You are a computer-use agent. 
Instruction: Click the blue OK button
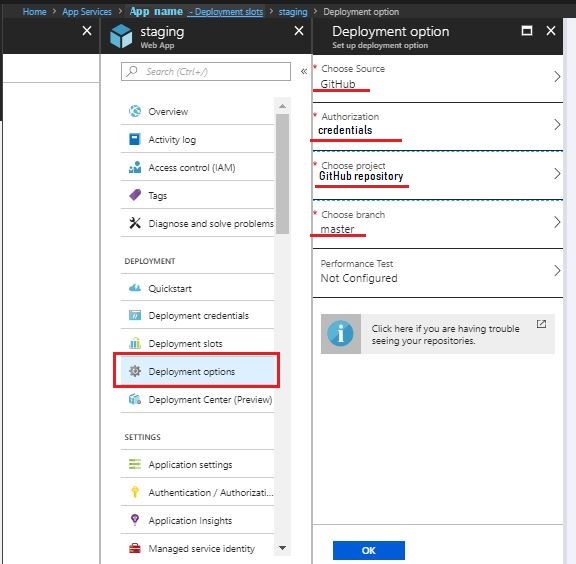pyautogui.click(x=368, y=550)
